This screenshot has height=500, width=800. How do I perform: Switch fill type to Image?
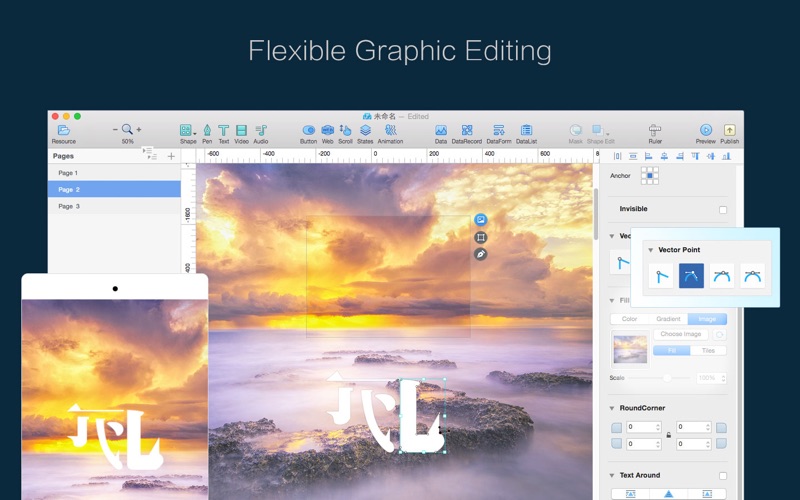click(x=707, y=319)
